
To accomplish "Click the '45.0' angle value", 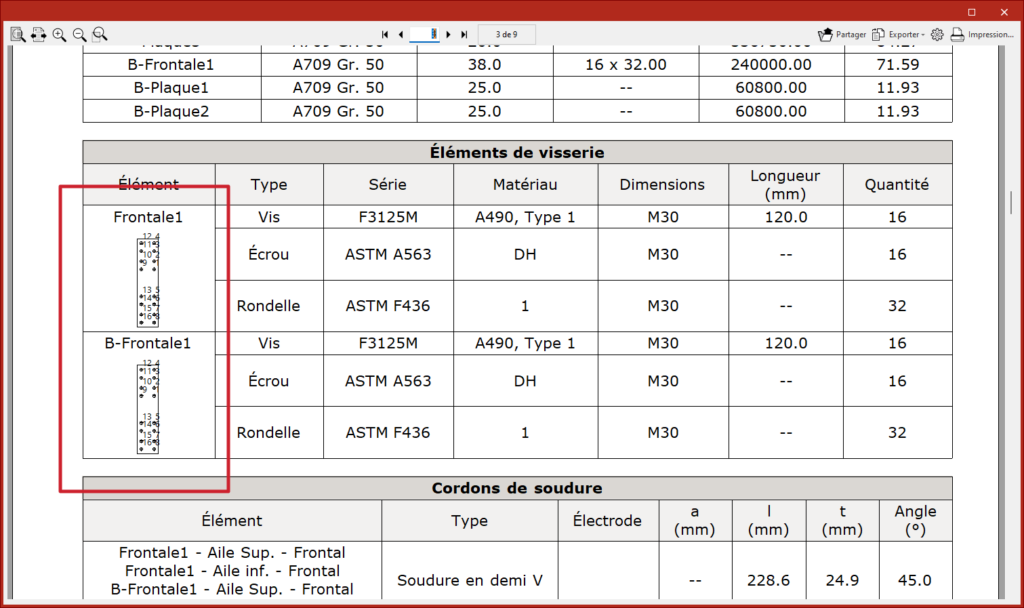I will 915,580.
